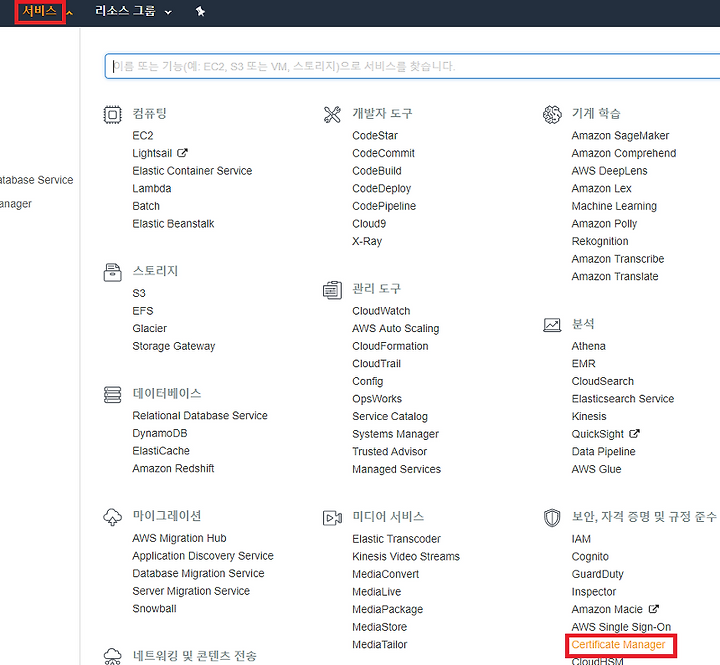Open CloudFormation
The image size is (720, 665).
390,346
